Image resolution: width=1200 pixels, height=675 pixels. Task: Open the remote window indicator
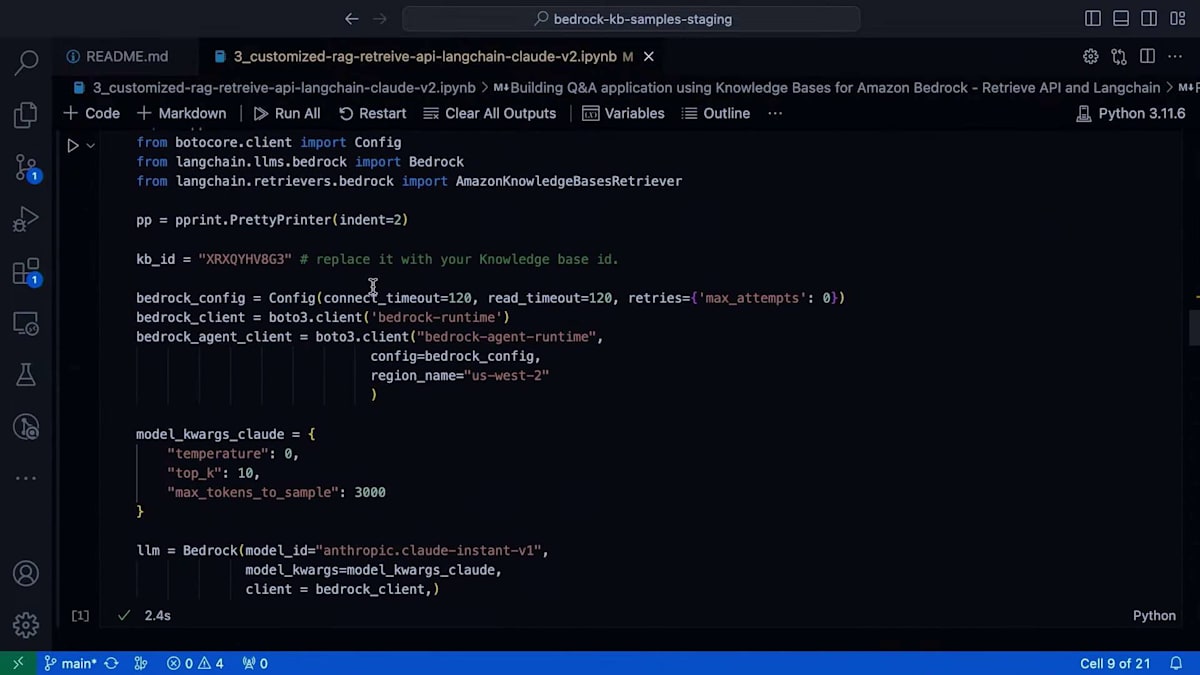tap(18, 663)
